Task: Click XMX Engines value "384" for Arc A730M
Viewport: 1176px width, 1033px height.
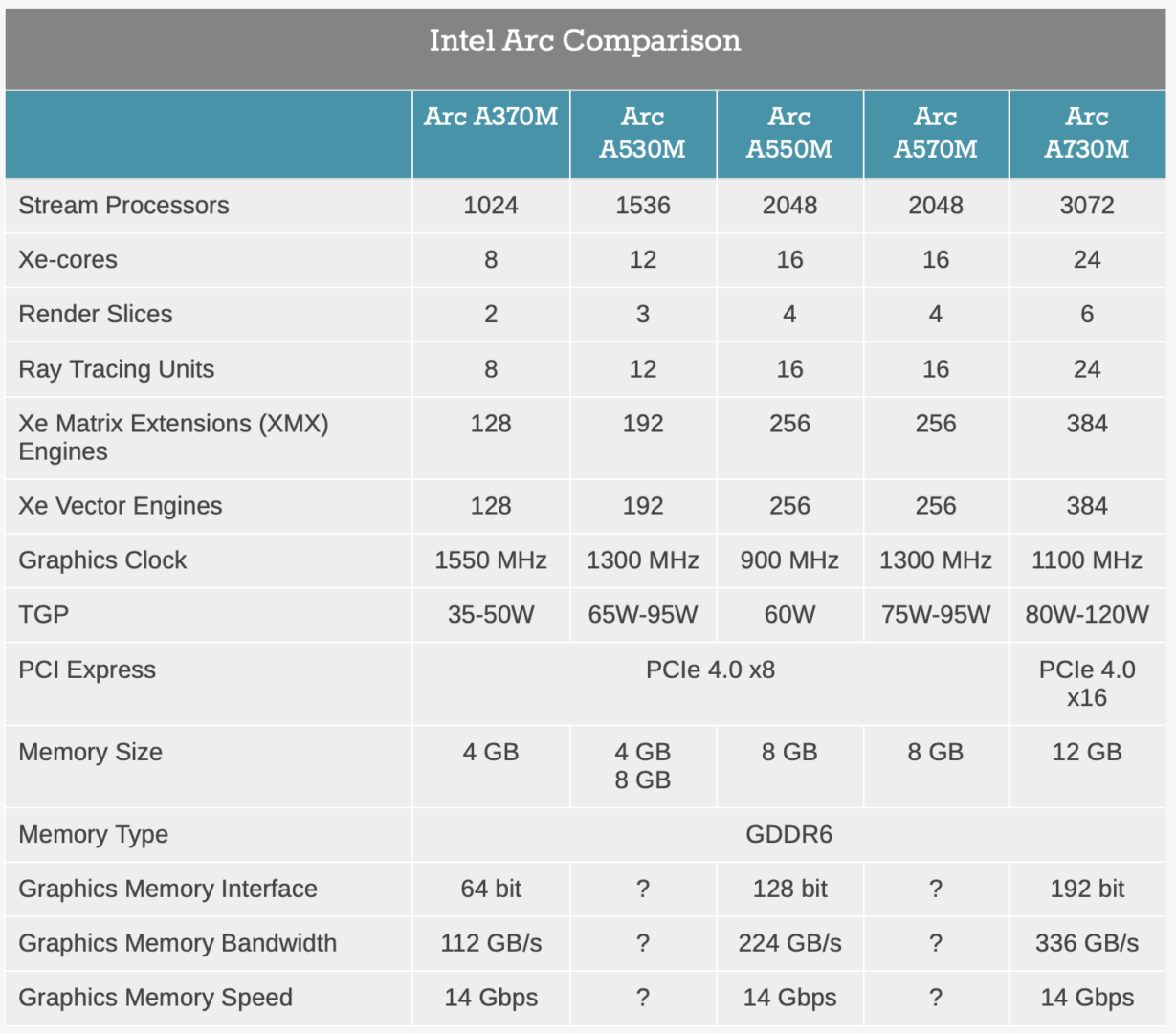Action: pos(1087,424)
